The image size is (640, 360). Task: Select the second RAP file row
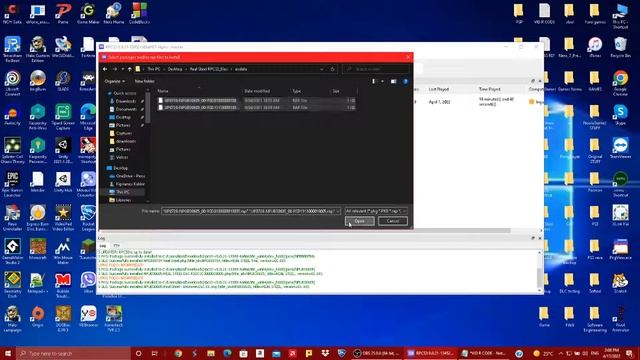256,108
